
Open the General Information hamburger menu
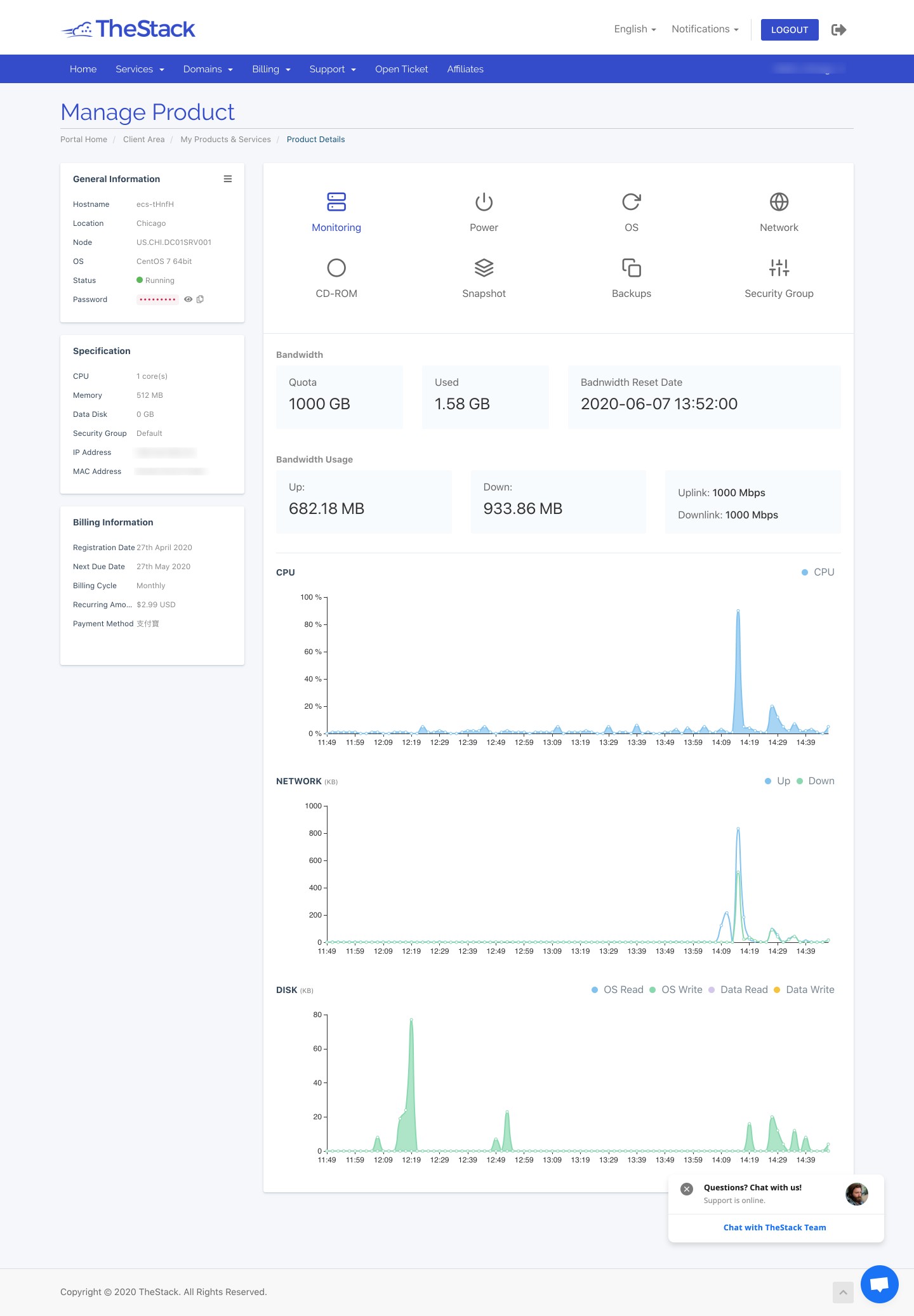coord(228,179)
